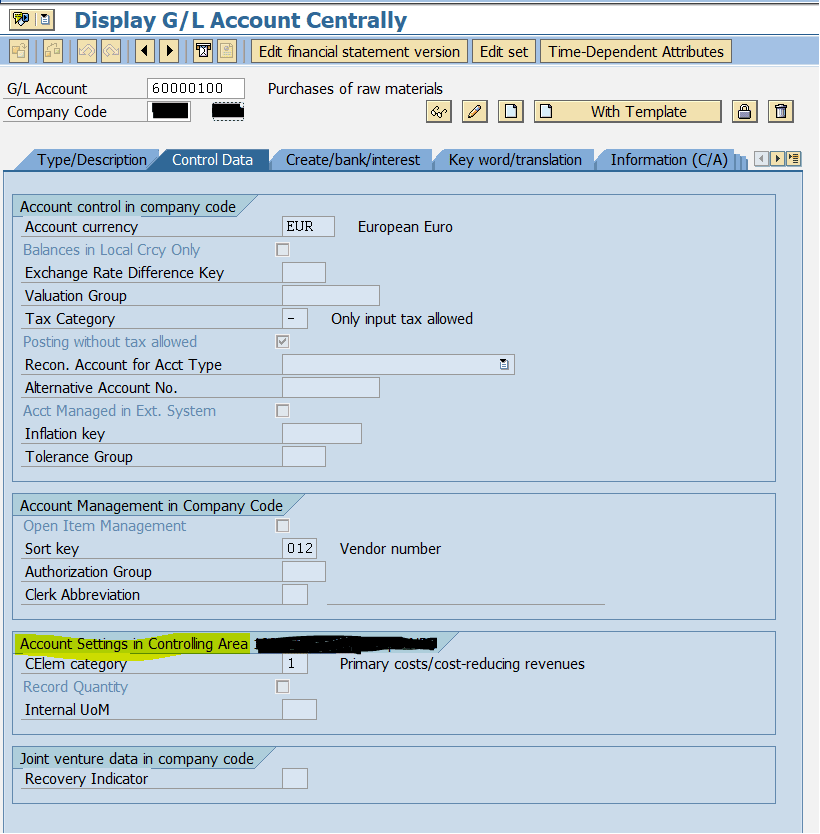
Task: Open the Recon. Account for Acct Type dropdown
Action: coord(506,364)
